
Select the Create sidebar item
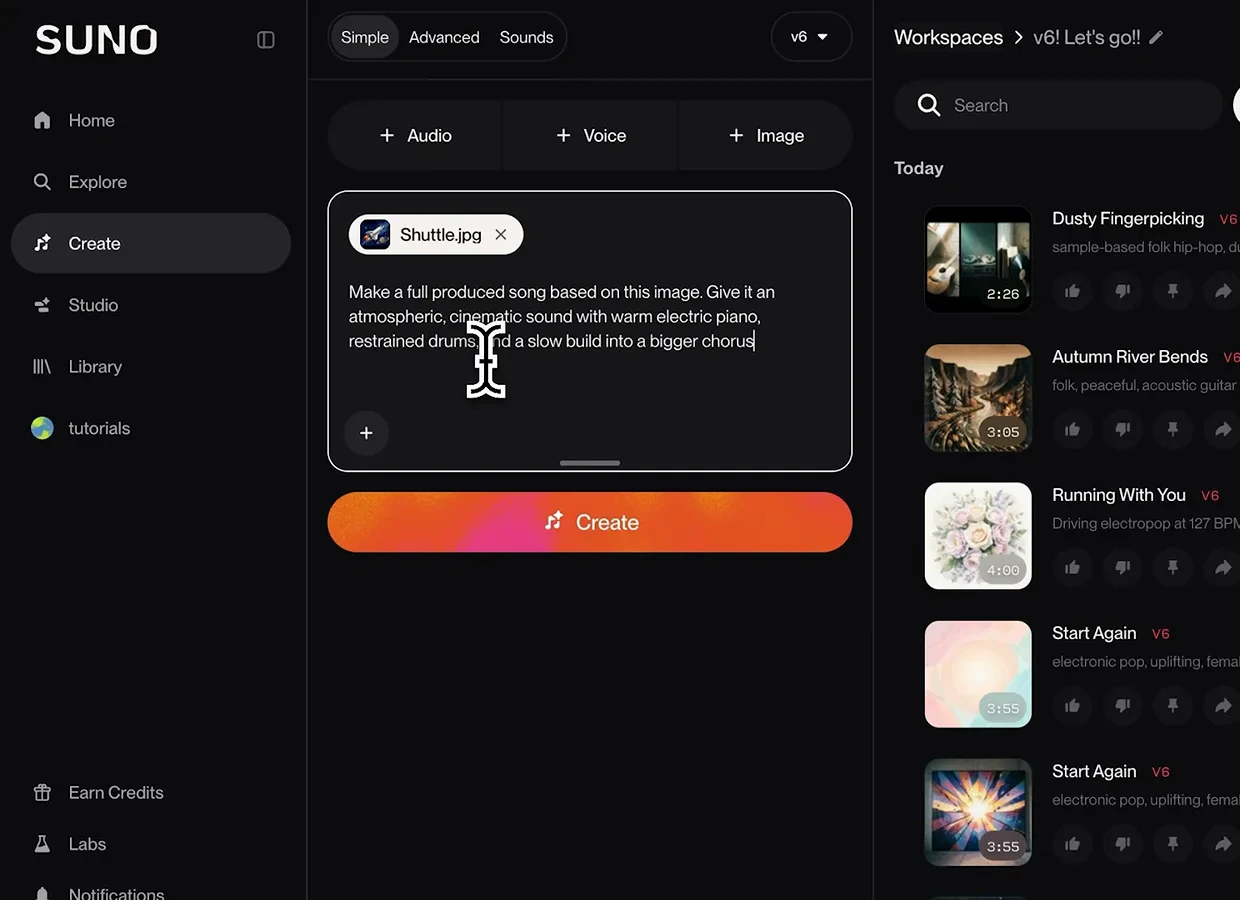coord(151,243)
